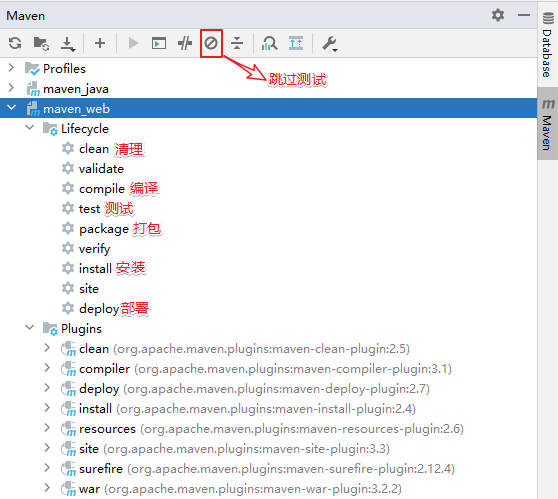558x499 pixels.
Task: Expand the maven_java project node
Action: tap(11, 88)
